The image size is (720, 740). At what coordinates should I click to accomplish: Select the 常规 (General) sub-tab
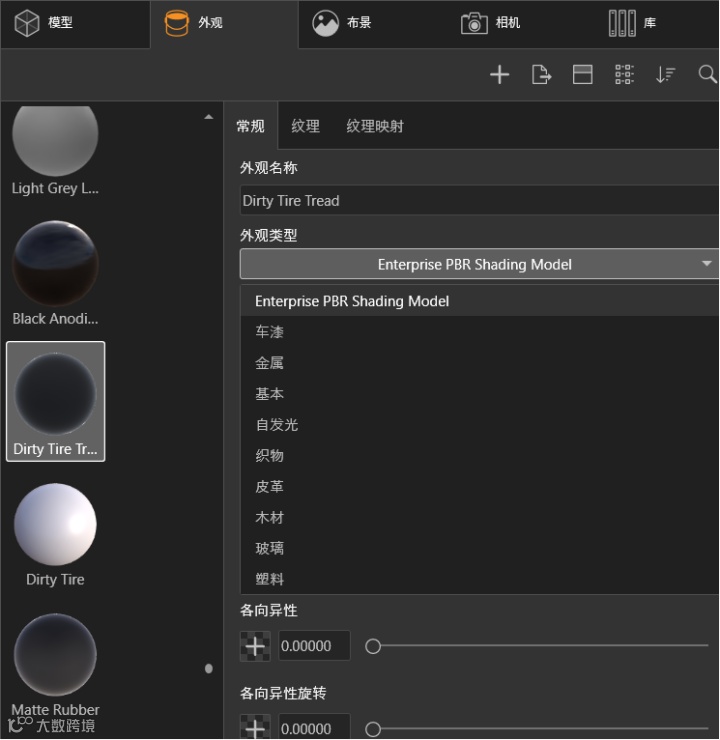pyautogui.click(x=251, y=126)
